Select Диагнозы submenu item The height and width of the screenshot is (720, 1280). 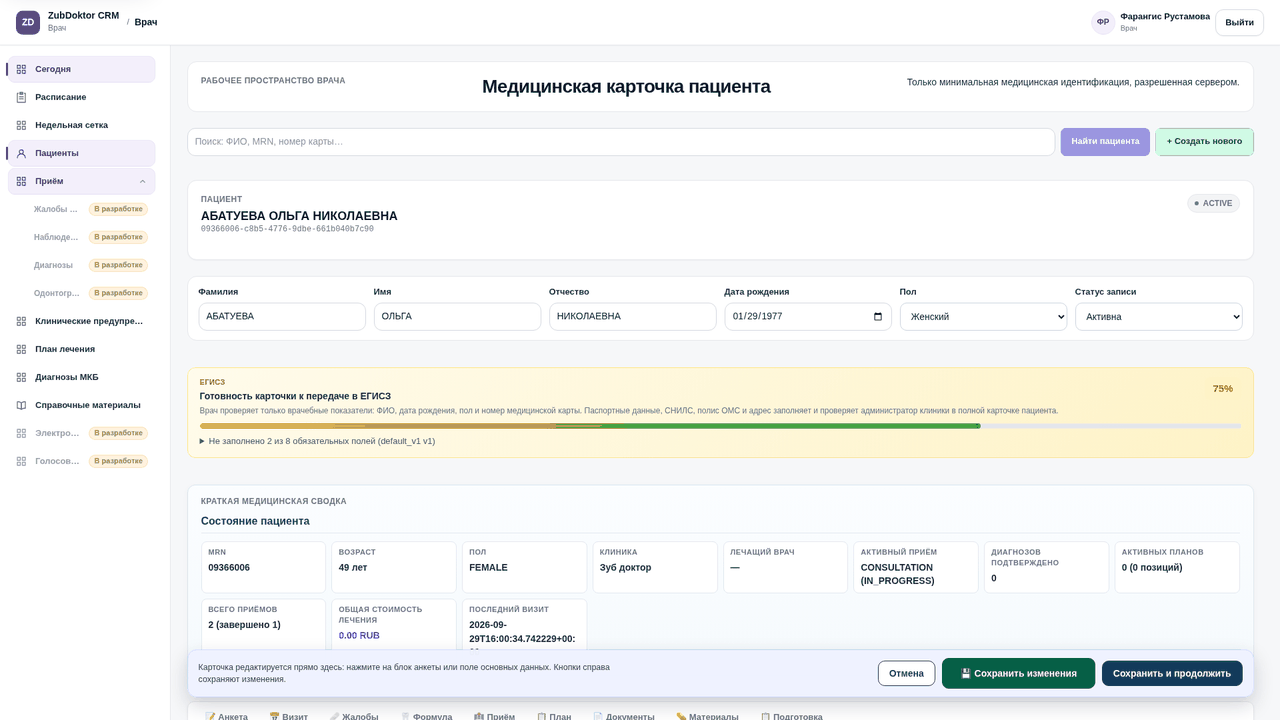pyautogui.click(x=90, y=265)
